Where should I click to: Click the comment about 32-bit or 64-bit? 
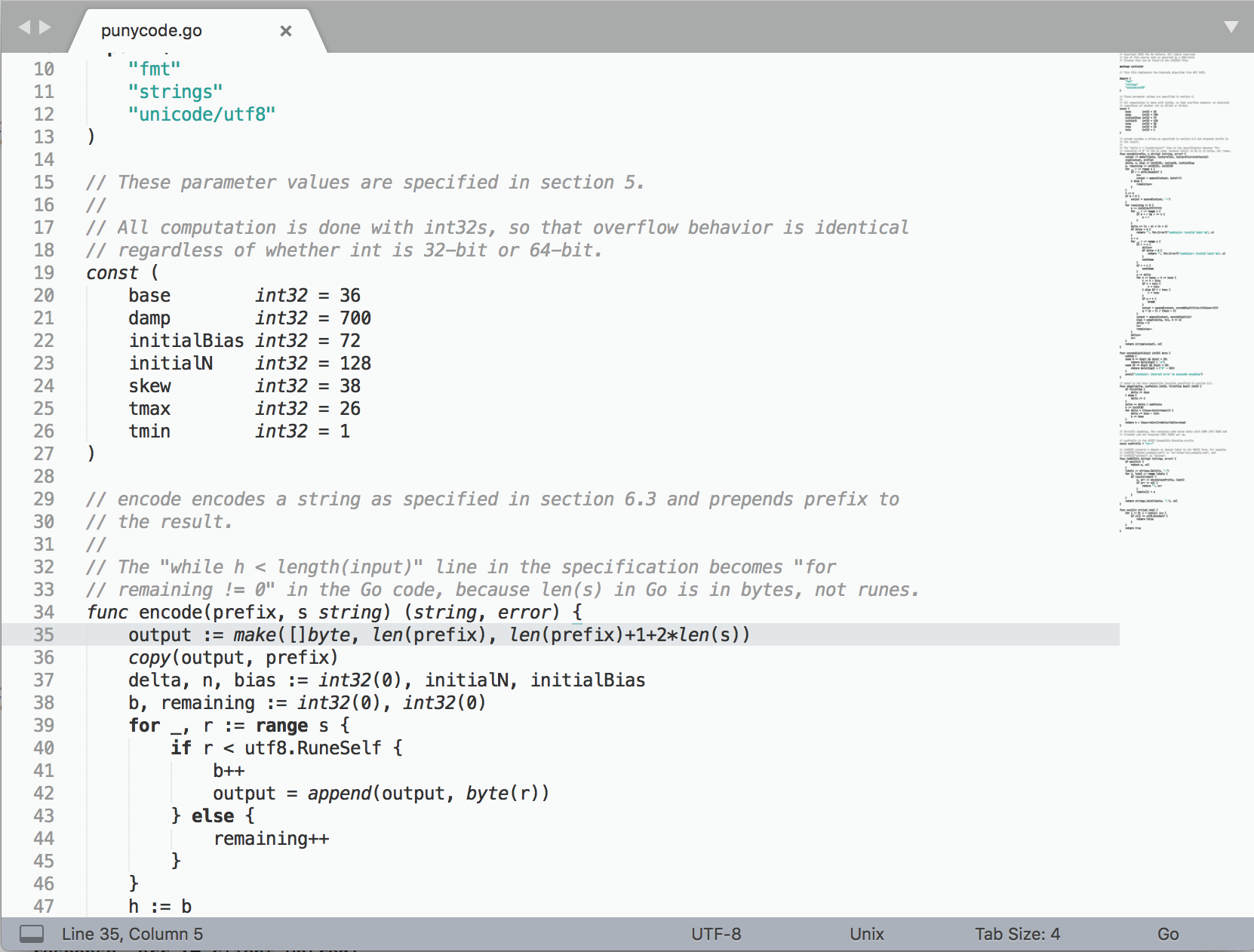coord(344,250)
